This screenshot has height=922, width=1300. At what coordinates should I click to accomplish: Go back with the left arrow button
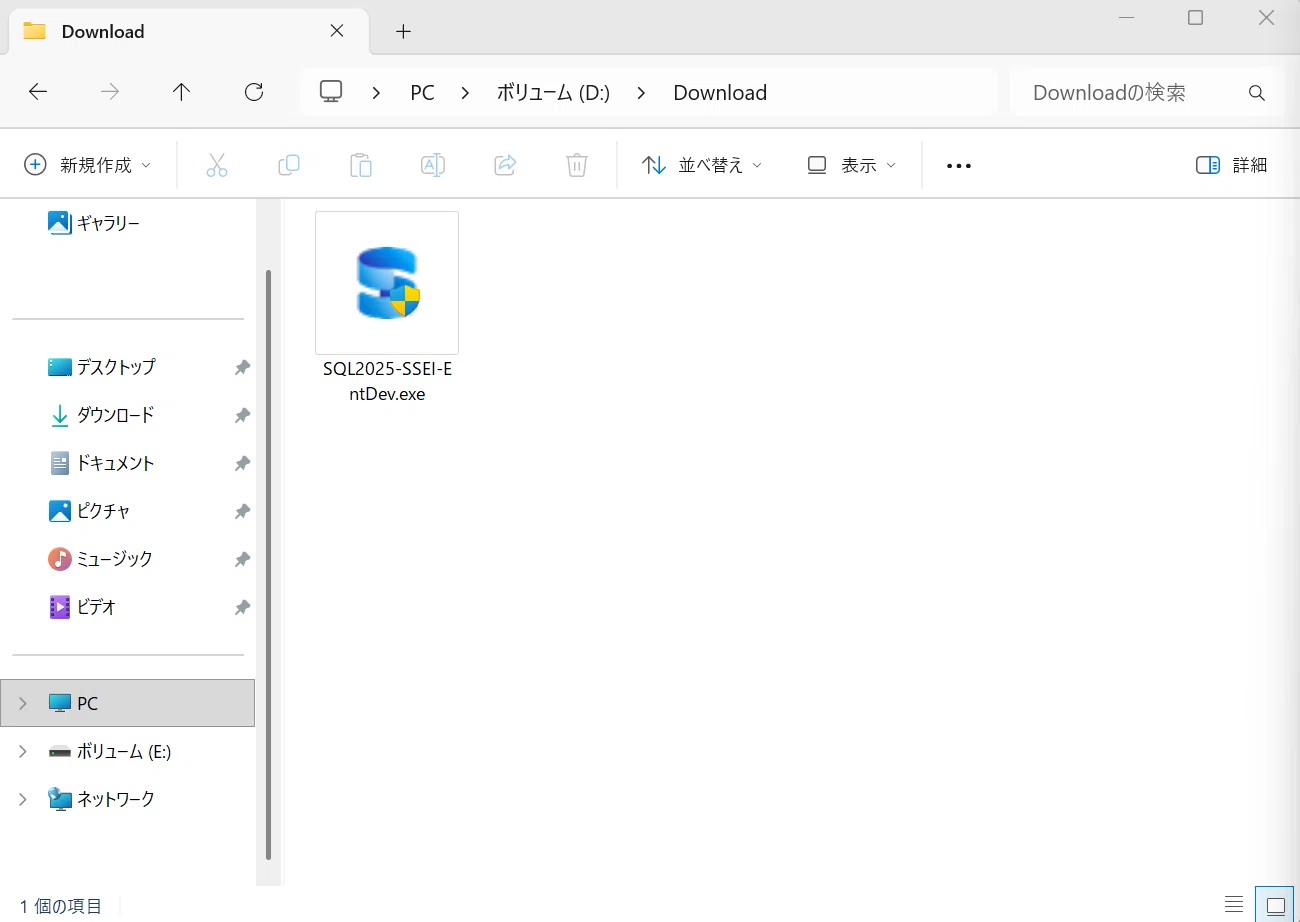point(37,92)
